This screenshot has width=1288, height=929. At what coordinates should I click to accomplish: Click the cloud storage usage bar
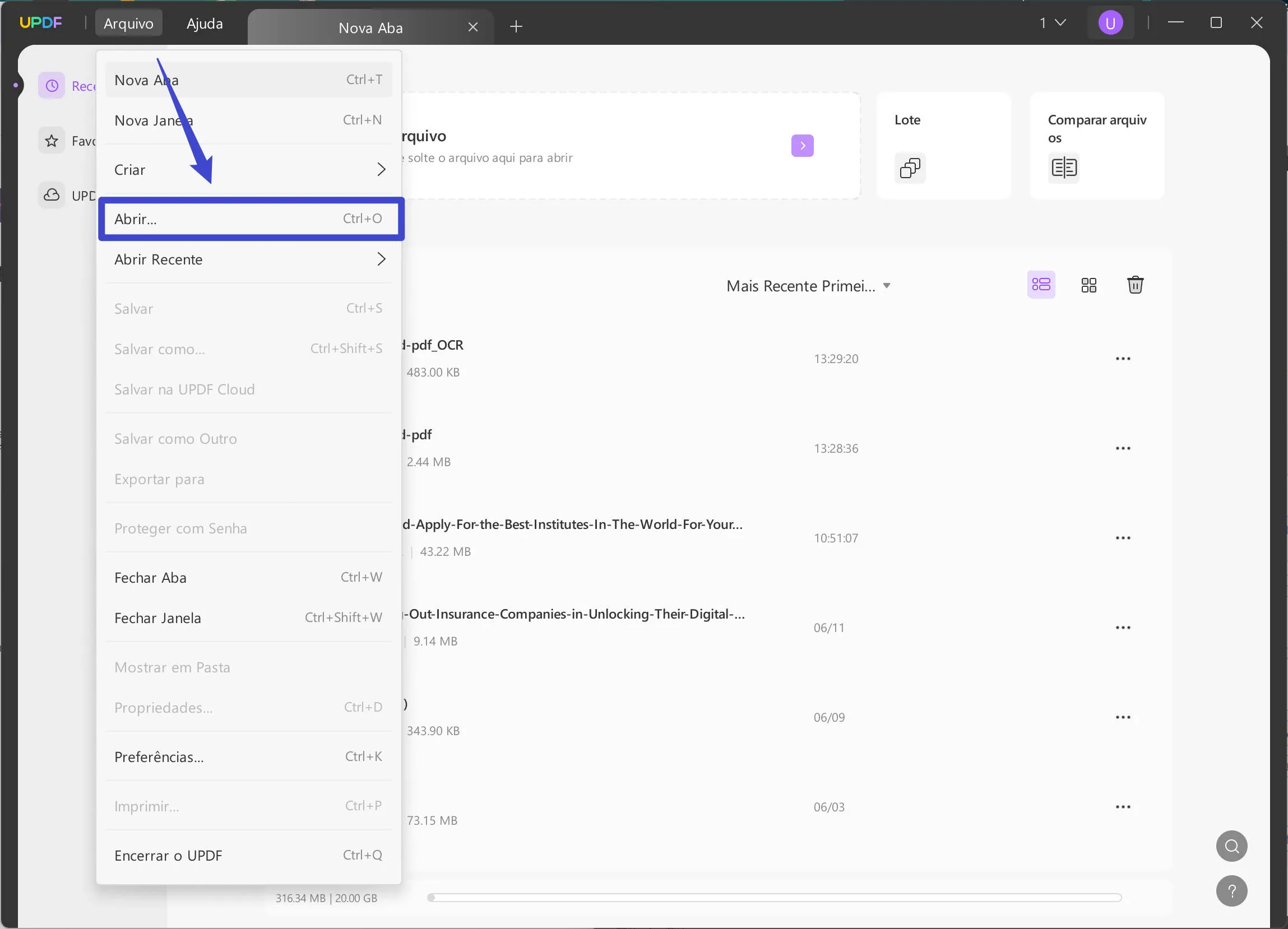click(x=774, y=897)
